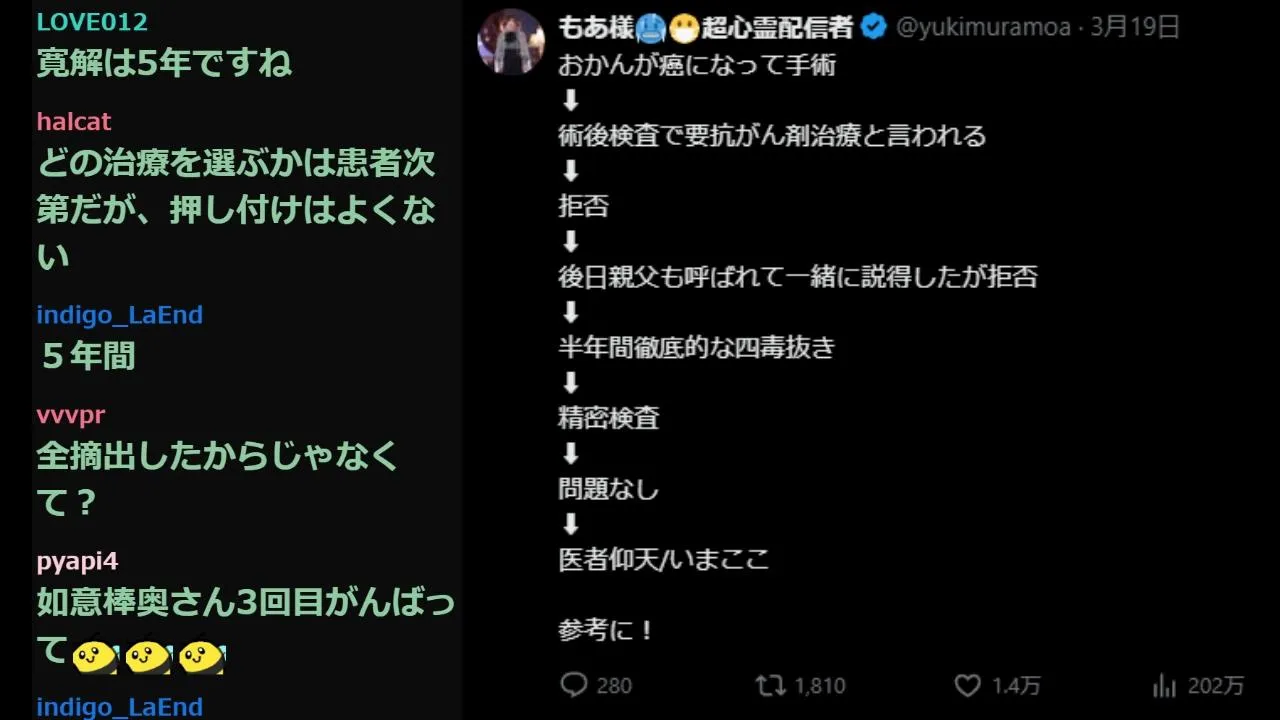Click the reply speech bubble icon
Screen dimensions: 1280x720
(574, 685)
